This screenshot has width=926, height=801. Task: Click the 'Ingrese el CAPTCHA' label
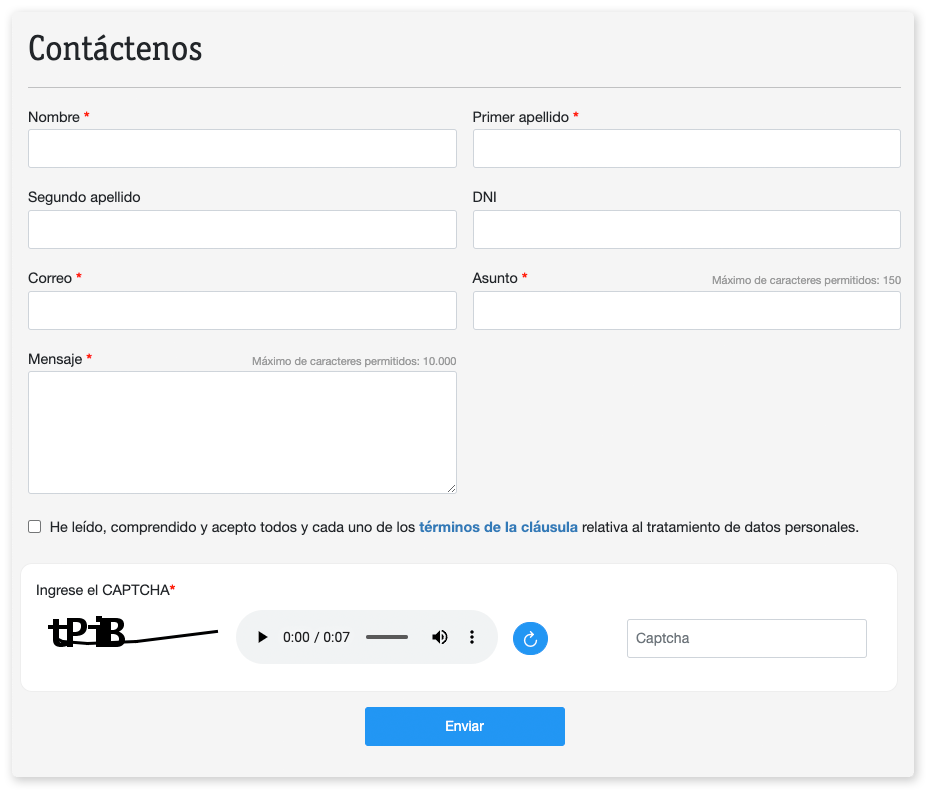click(x=105, y=590)
